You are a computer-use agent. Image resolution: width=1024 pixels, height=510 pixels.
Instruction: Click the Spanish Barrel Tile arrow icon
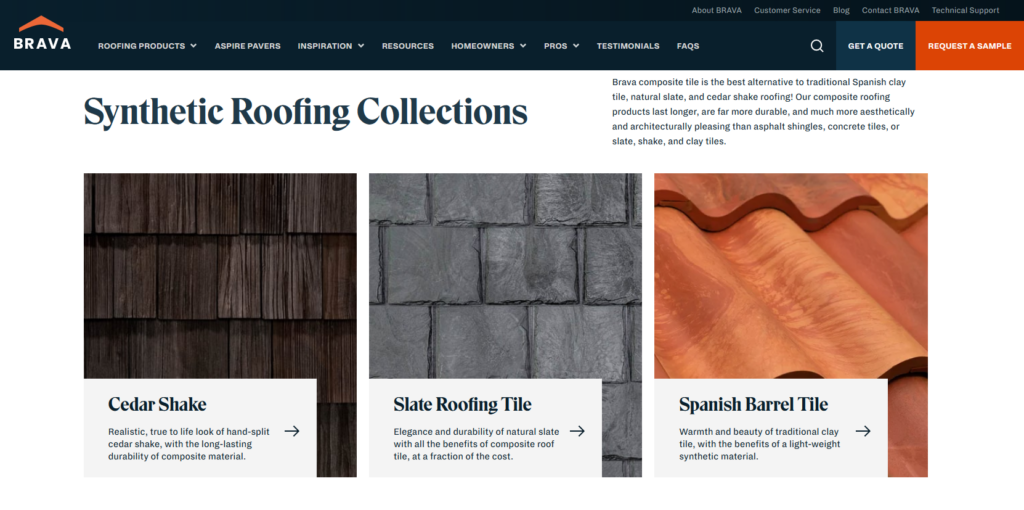point(863,431)
